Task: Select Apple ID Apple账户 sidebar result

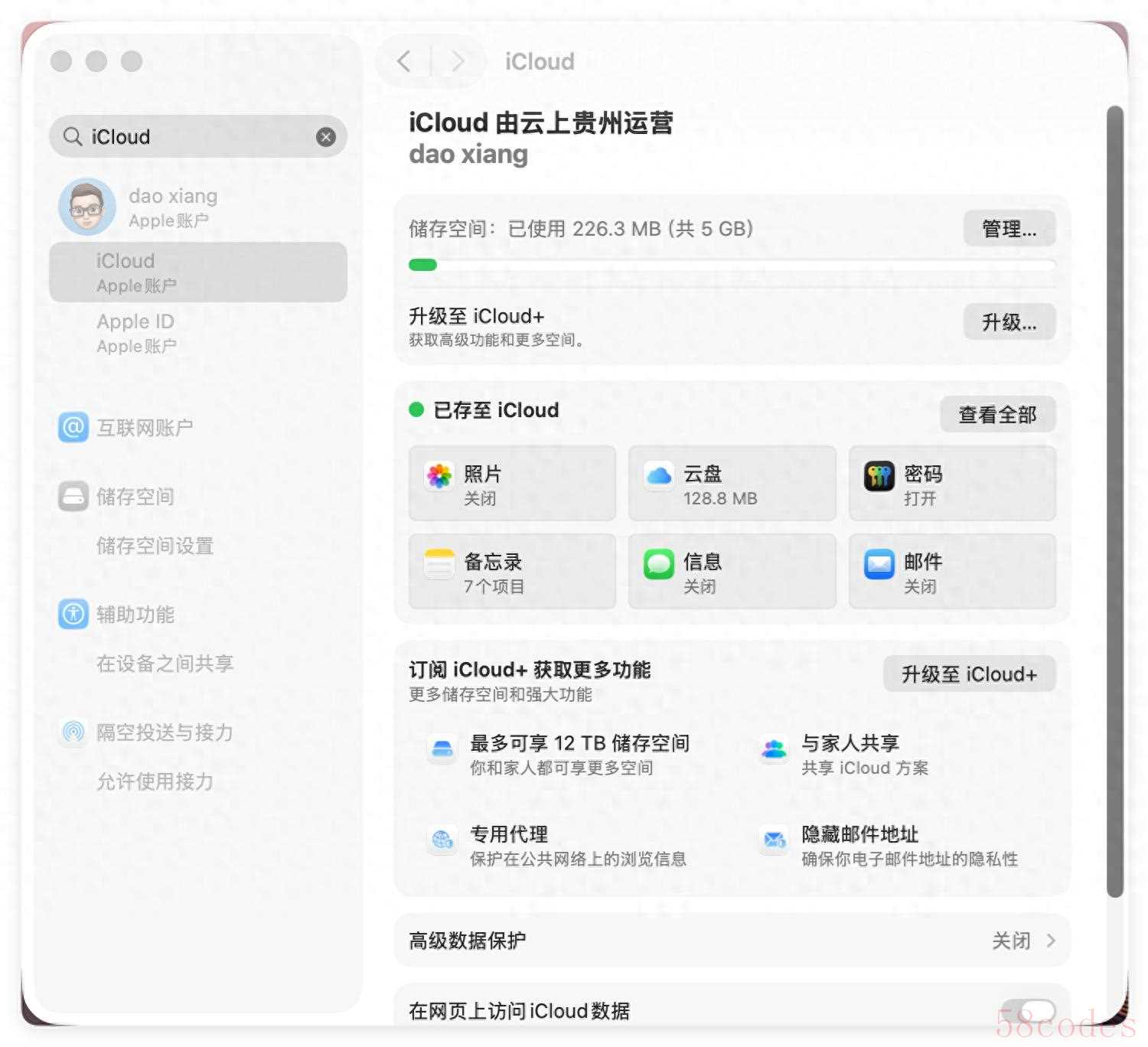Action: [x=198, y=333]
